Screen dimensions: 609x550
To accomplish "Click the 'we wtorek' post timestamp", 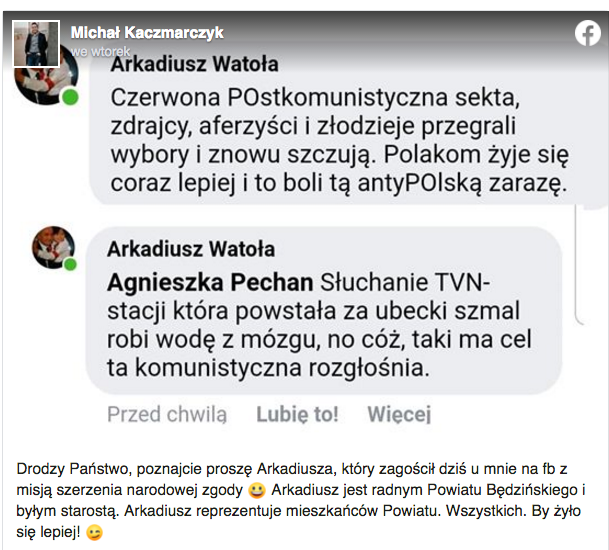I will point(100,51).
